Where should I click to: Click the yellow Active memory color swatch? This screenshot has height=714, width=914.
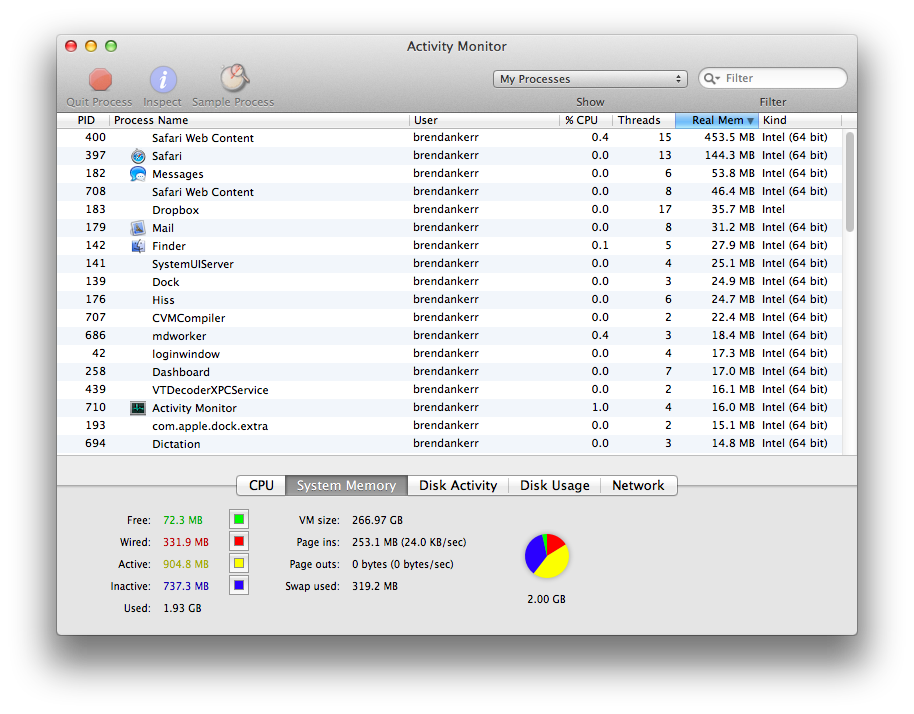coord(239,564)
